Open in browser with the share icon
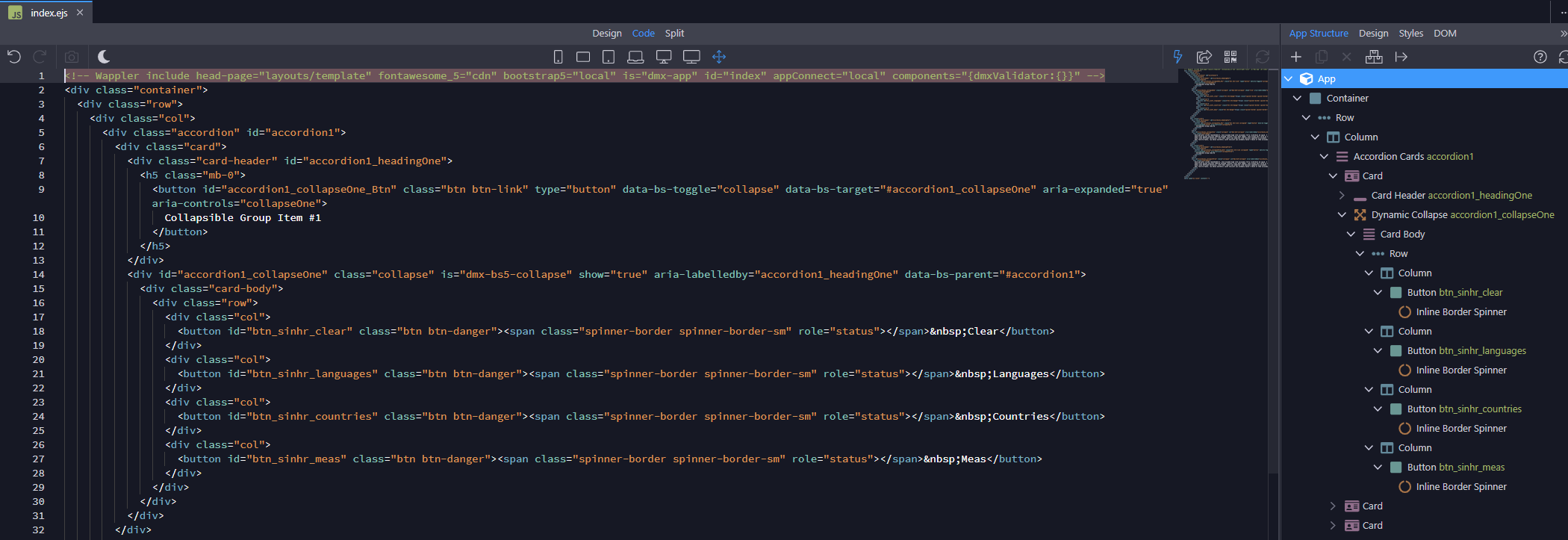The height and width of the screenshot is (540, 1568). click(x=1204, y=57)
